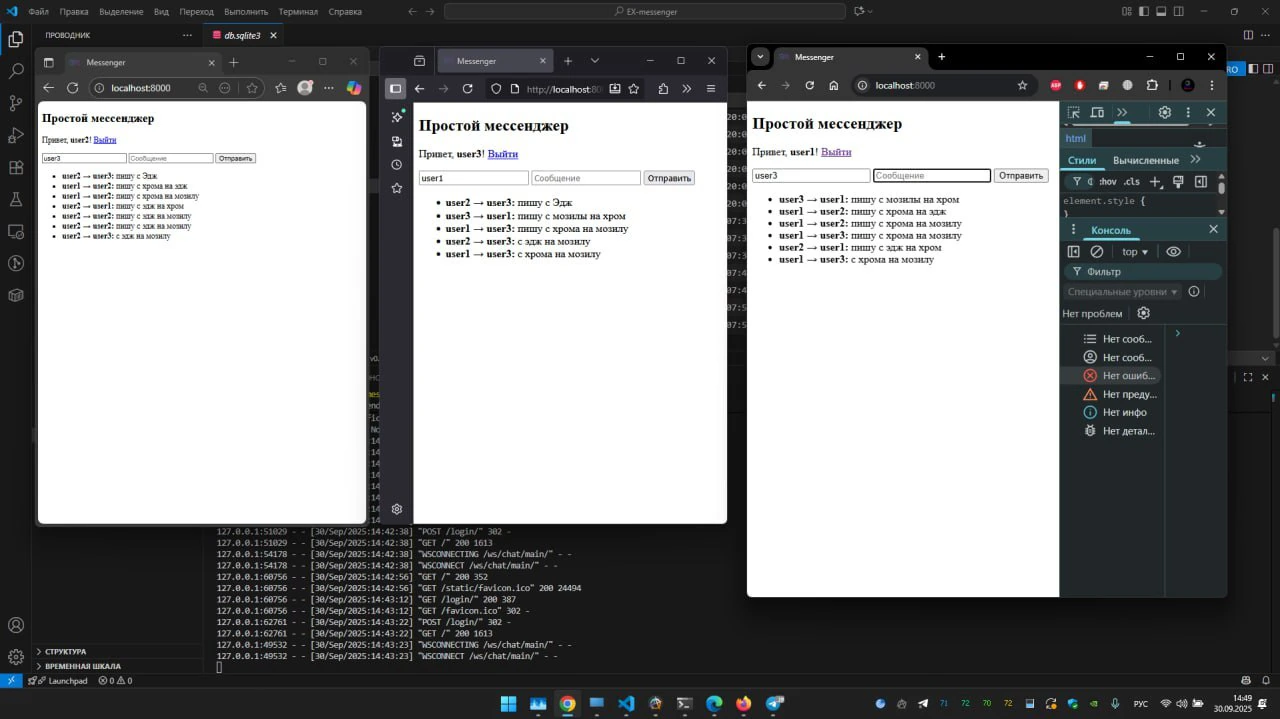
Task: Open the VS Code Search view
Action: [x=16, y=71]
